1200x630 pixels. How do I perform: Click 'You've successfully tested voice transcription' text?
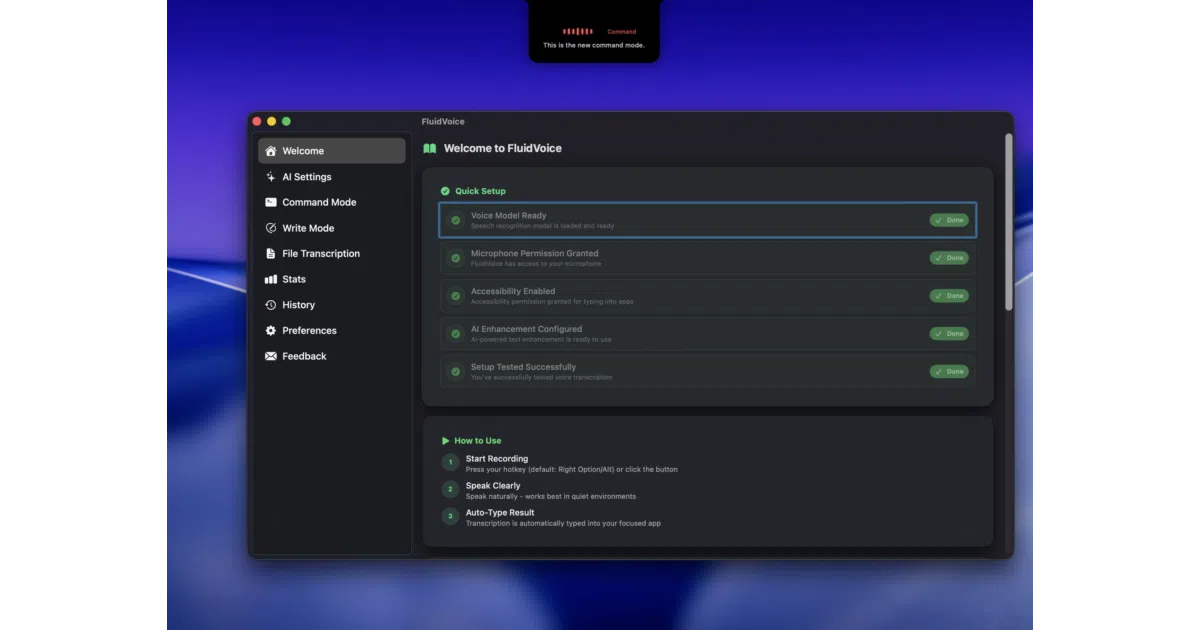542,378
